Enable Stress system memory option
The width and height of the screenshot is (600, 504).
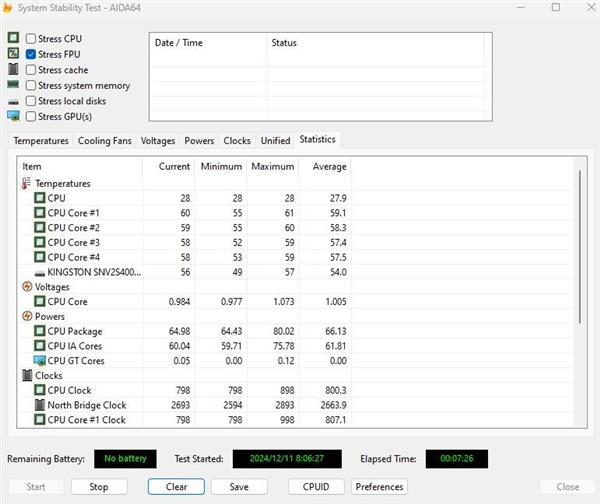pos(31,86)
